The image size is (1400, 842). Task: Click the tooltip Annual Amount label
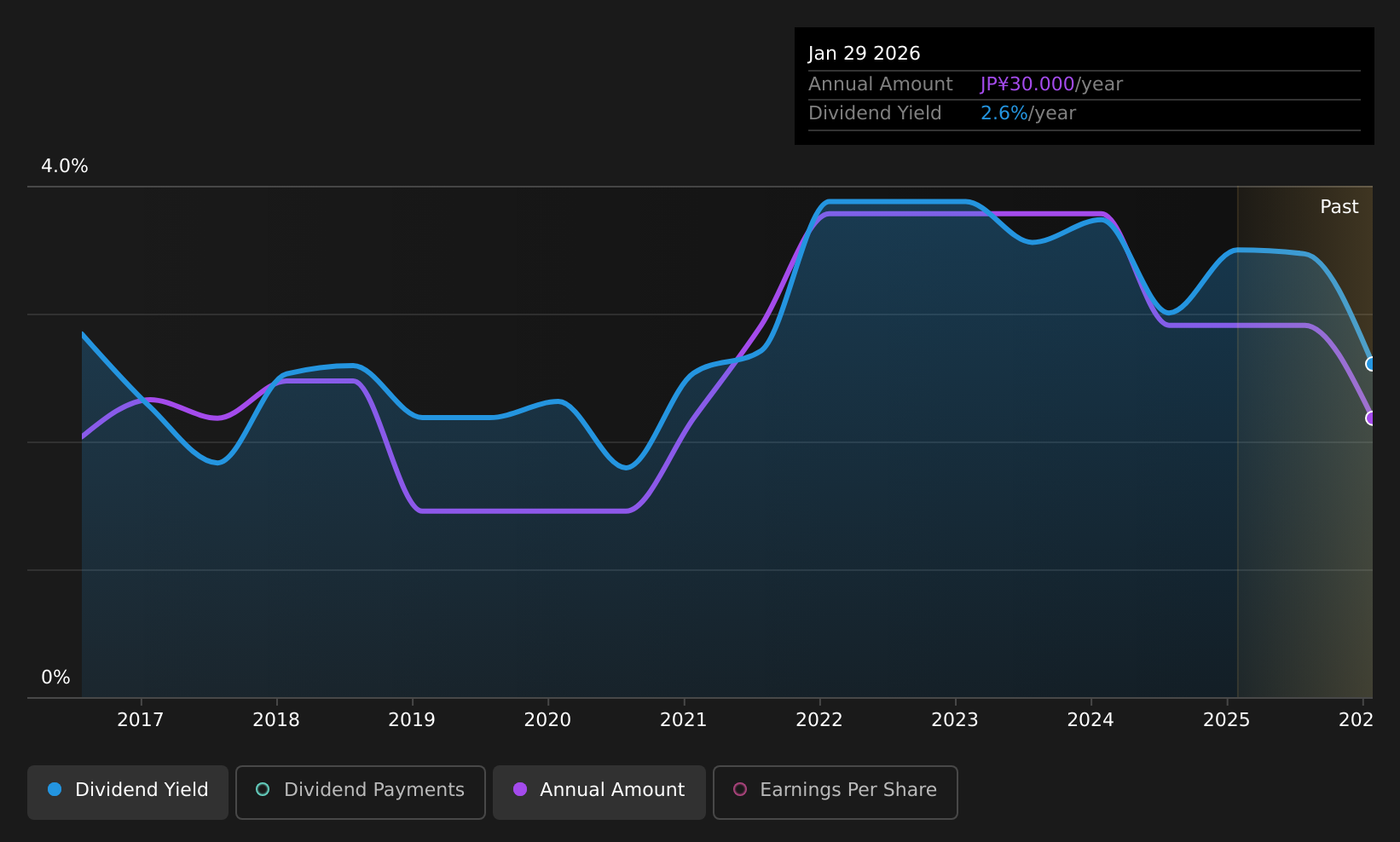[881, 84]
